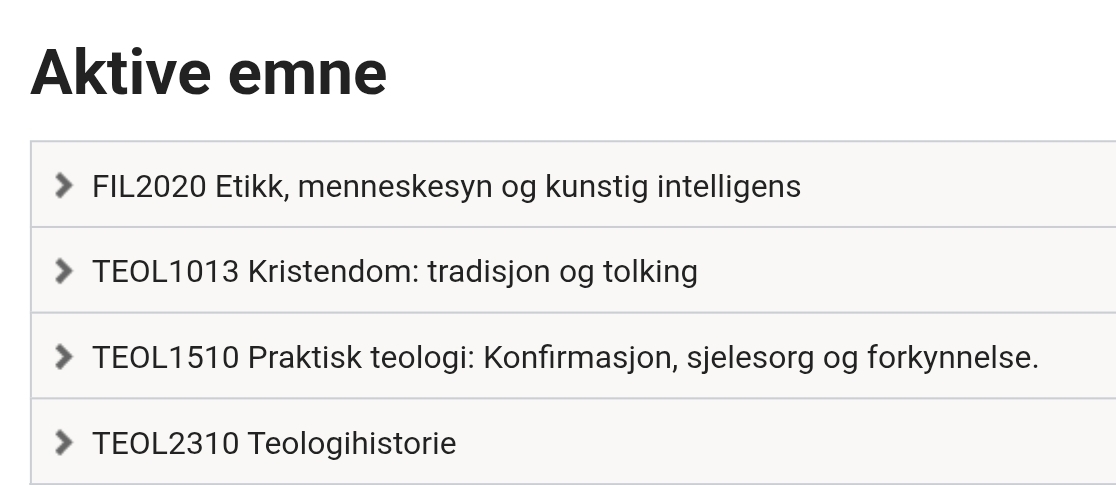Click the arrow icon beside TEOL1510
Screen dimensions: 1116x485
64,357
